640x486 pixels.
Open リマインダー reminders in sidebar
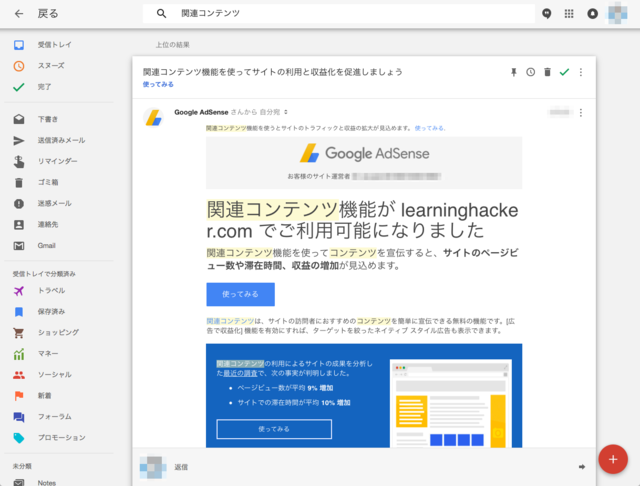pyautogui.click(x=57, y=161)
